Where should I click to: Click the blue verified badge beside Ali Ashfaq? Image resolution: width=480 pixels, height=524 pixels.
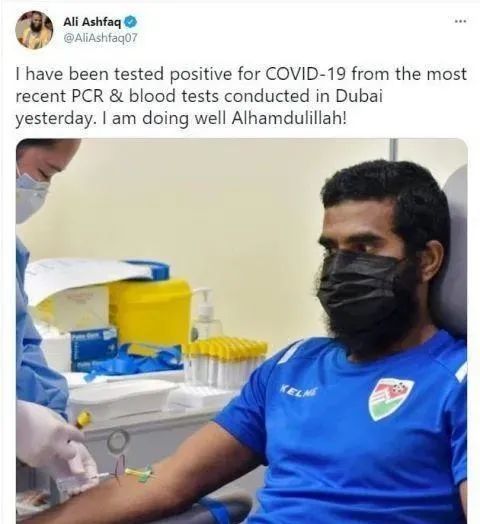coord(131,22)
